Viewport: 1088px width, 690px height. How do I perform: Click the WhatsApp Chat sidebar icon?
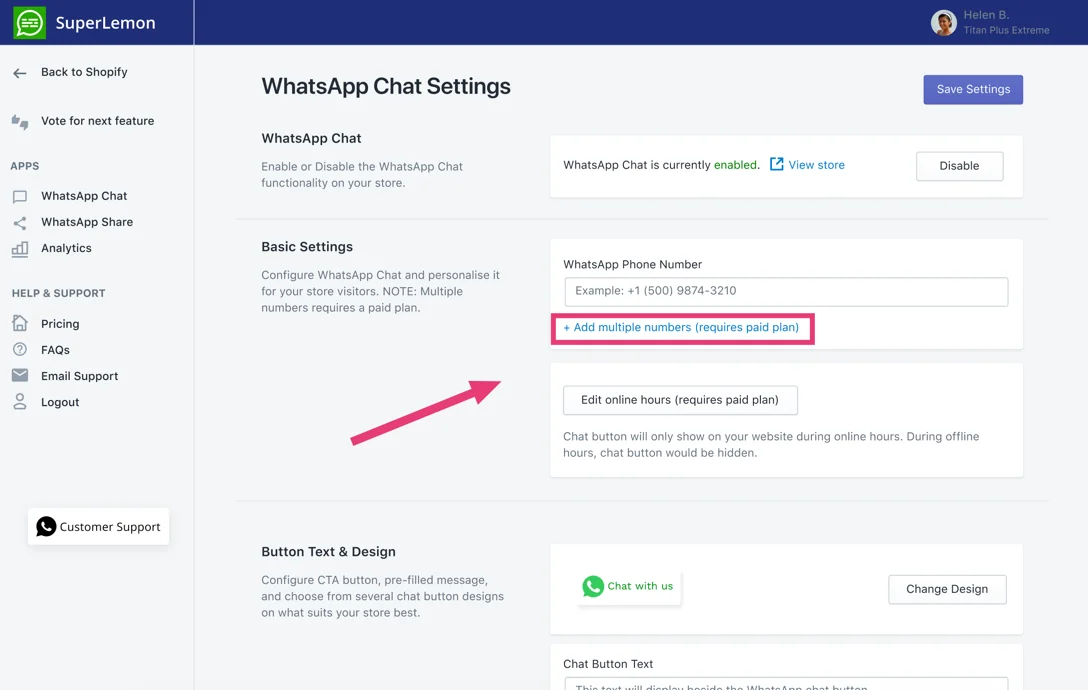tap(20, 197)
